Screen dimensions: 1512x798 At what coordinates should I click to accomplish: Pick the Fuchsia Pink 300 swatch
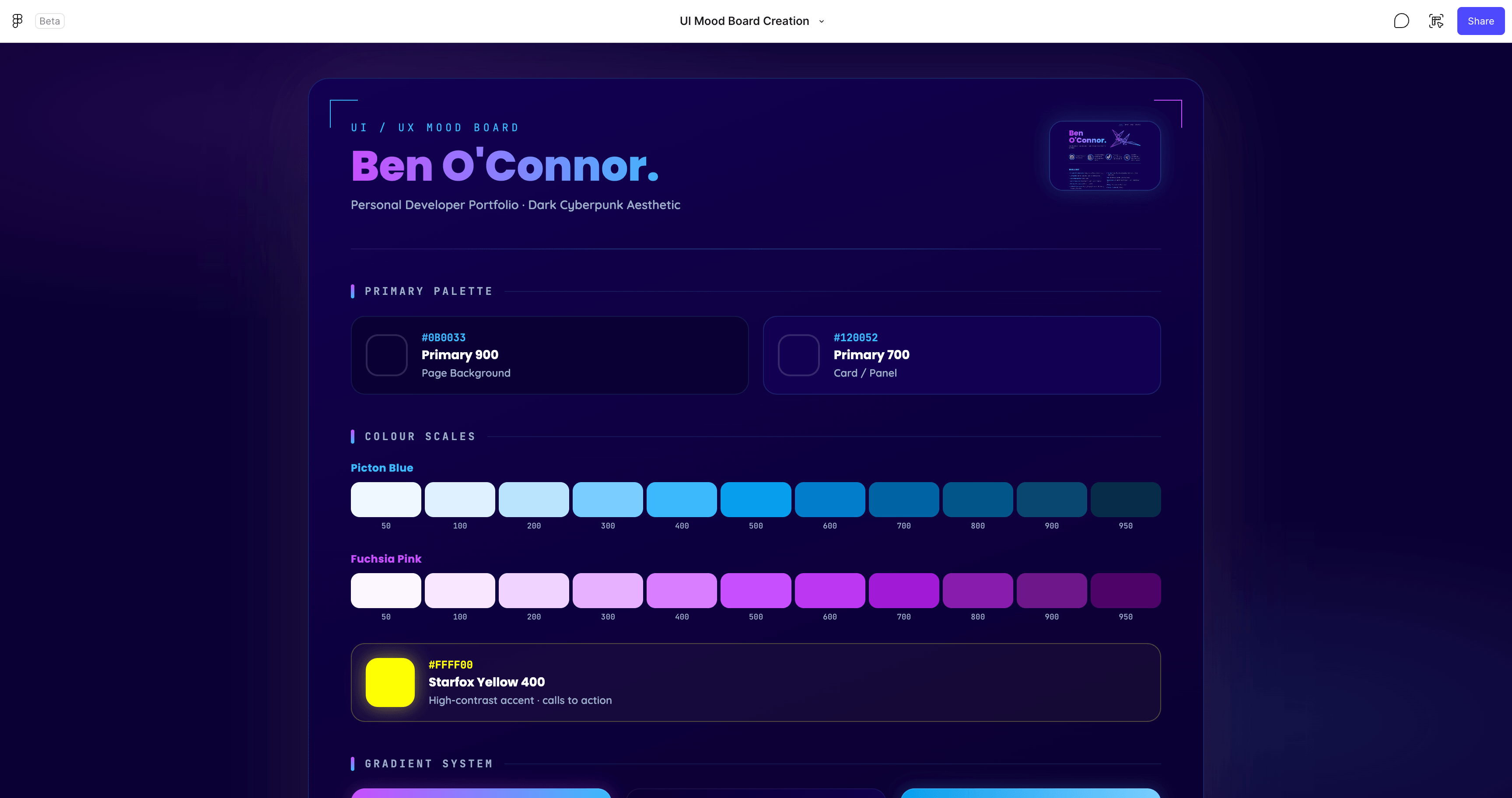pos(608,590)
